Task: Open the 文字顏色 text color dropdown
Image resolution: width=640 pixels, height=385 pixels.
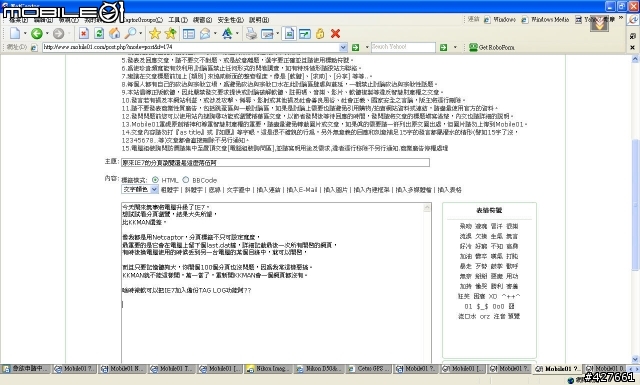Action: tap(140, 189)
